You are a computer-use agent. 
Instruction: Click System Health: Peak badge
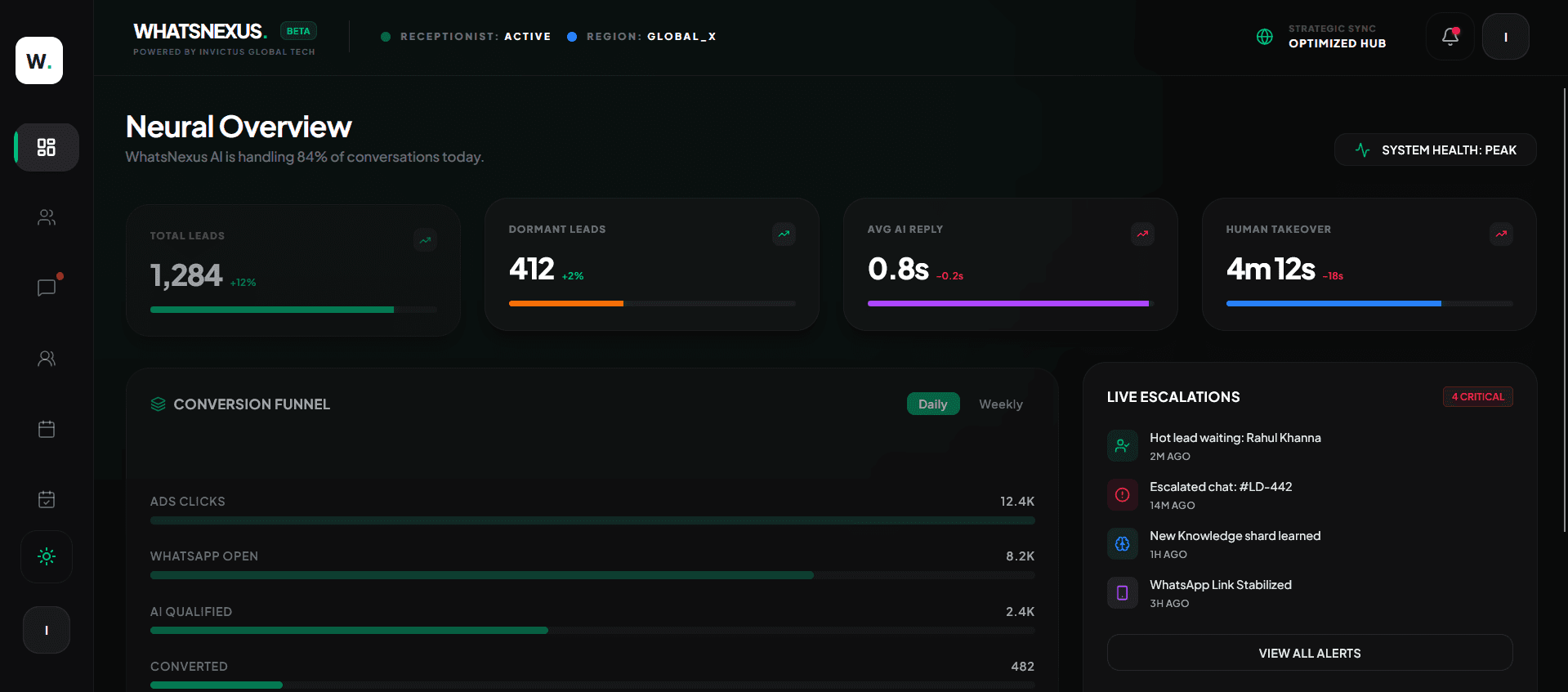click(x=1435, y=150)
